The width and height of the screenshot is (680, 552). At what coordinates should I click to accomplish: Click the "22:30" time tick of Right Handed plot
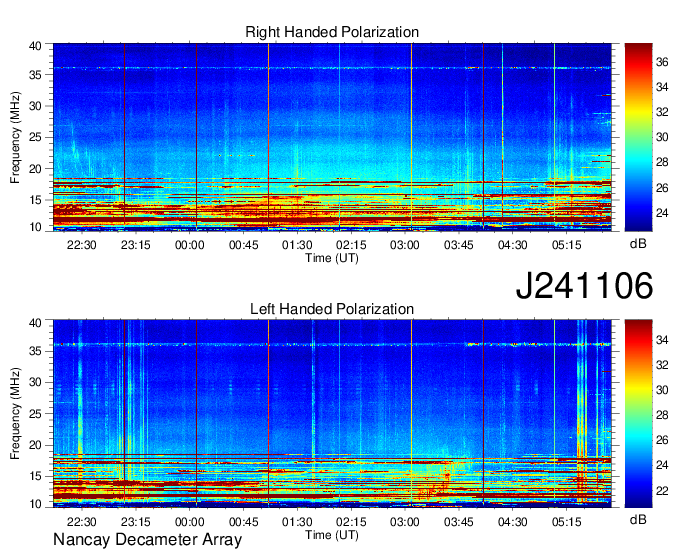point(82,245)
